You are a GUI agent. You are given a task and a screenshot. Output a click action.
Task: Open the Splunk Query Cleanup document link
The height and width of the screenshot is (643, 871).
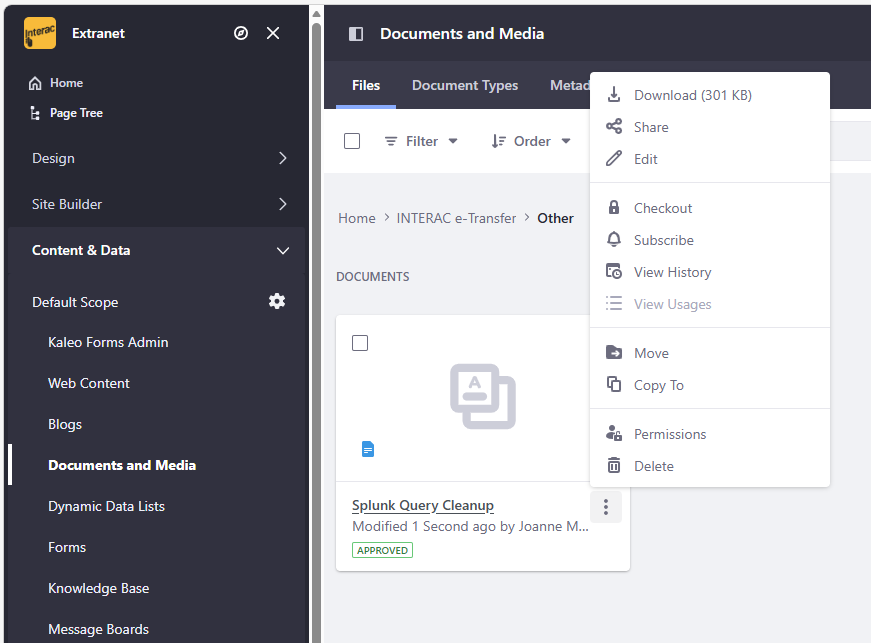click(x=423, y=505)
